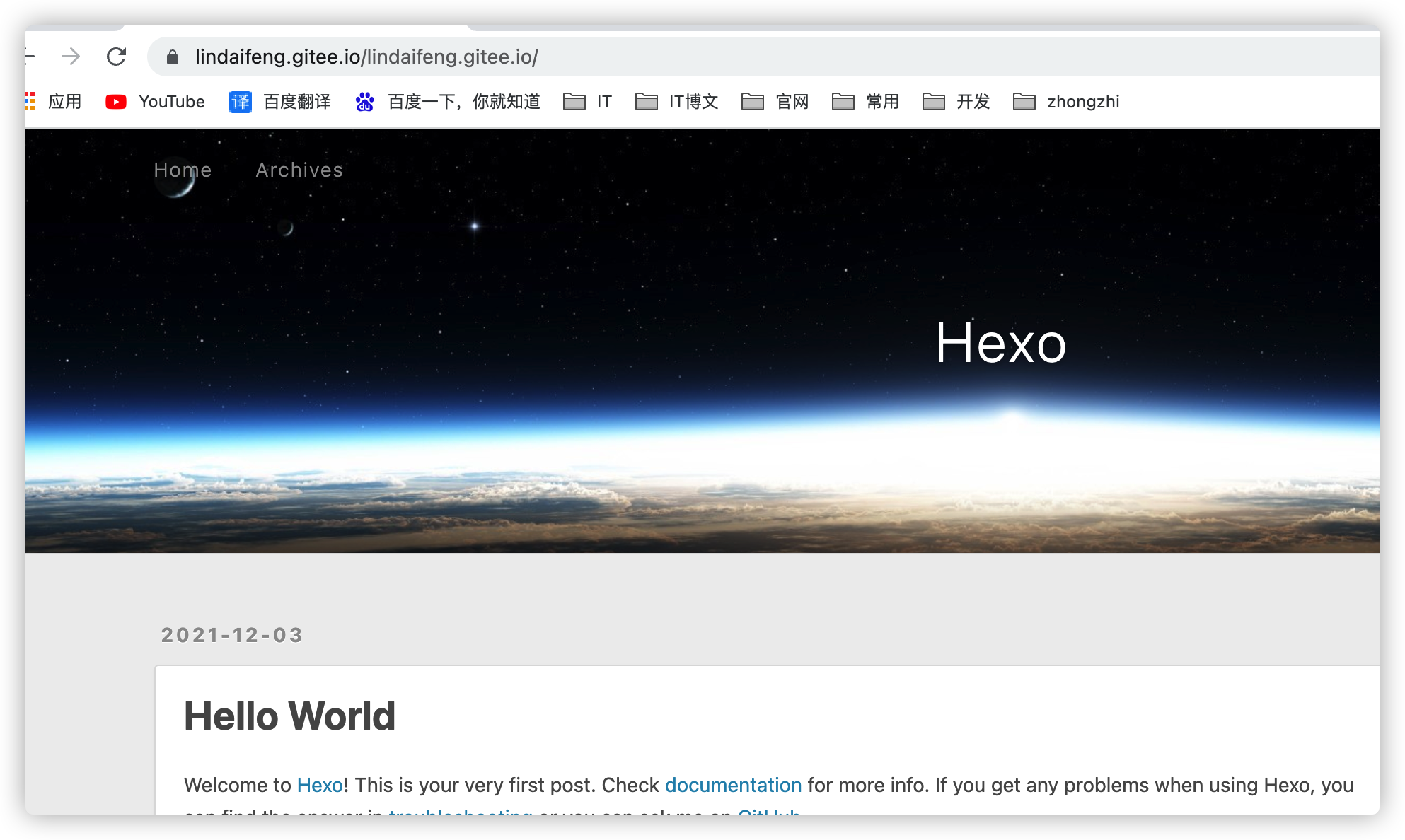Follow the Hexo link in the post
1405x840 pixels.
pos(320,785)
